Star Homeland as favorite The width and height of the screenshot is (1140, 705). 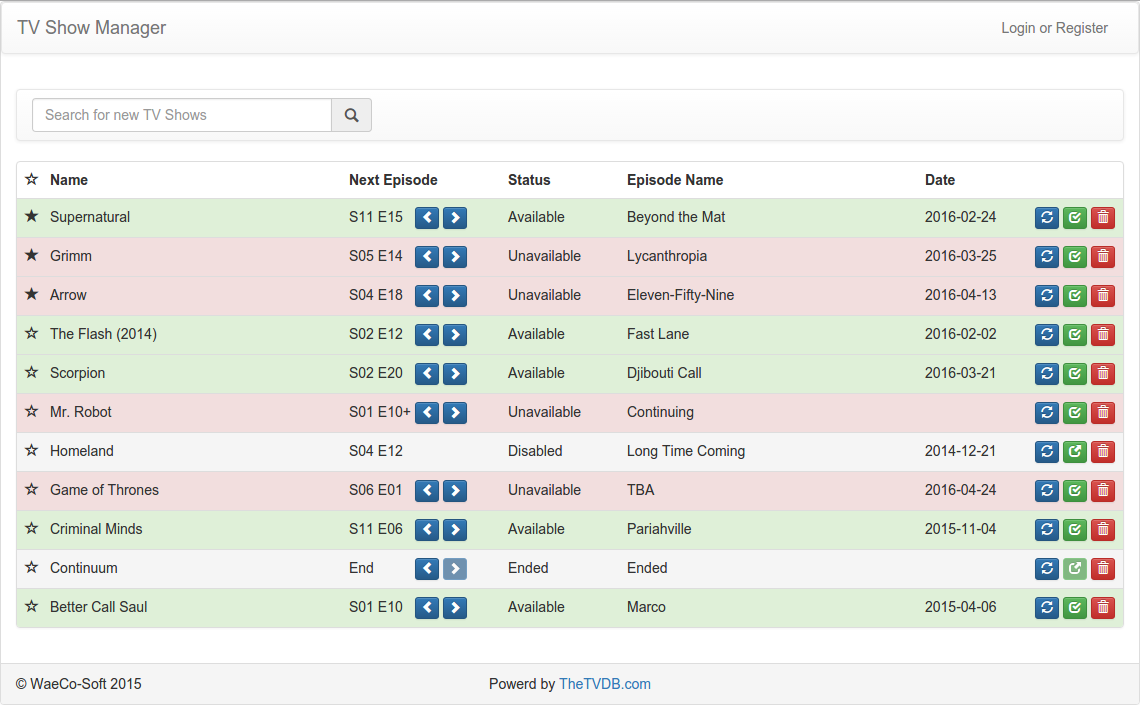click(31, 451)
